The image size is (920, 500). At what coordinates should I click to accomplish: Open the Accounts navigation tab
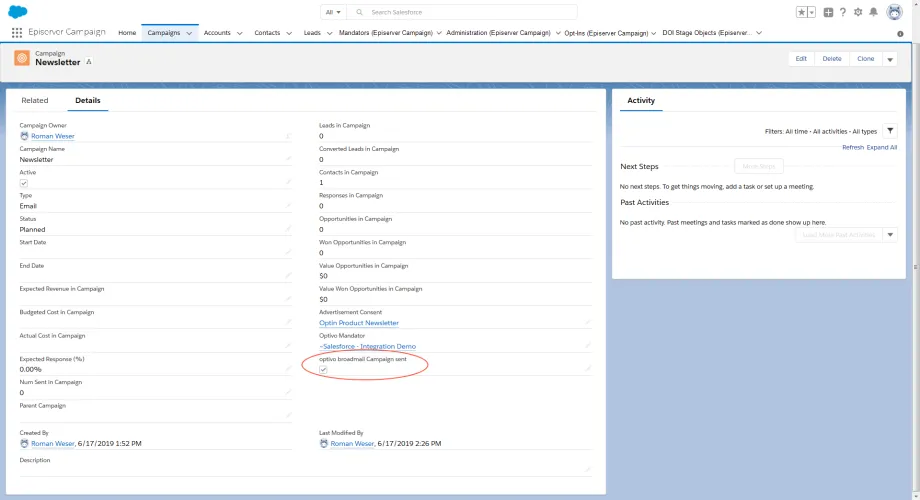(x=217, y=33)
